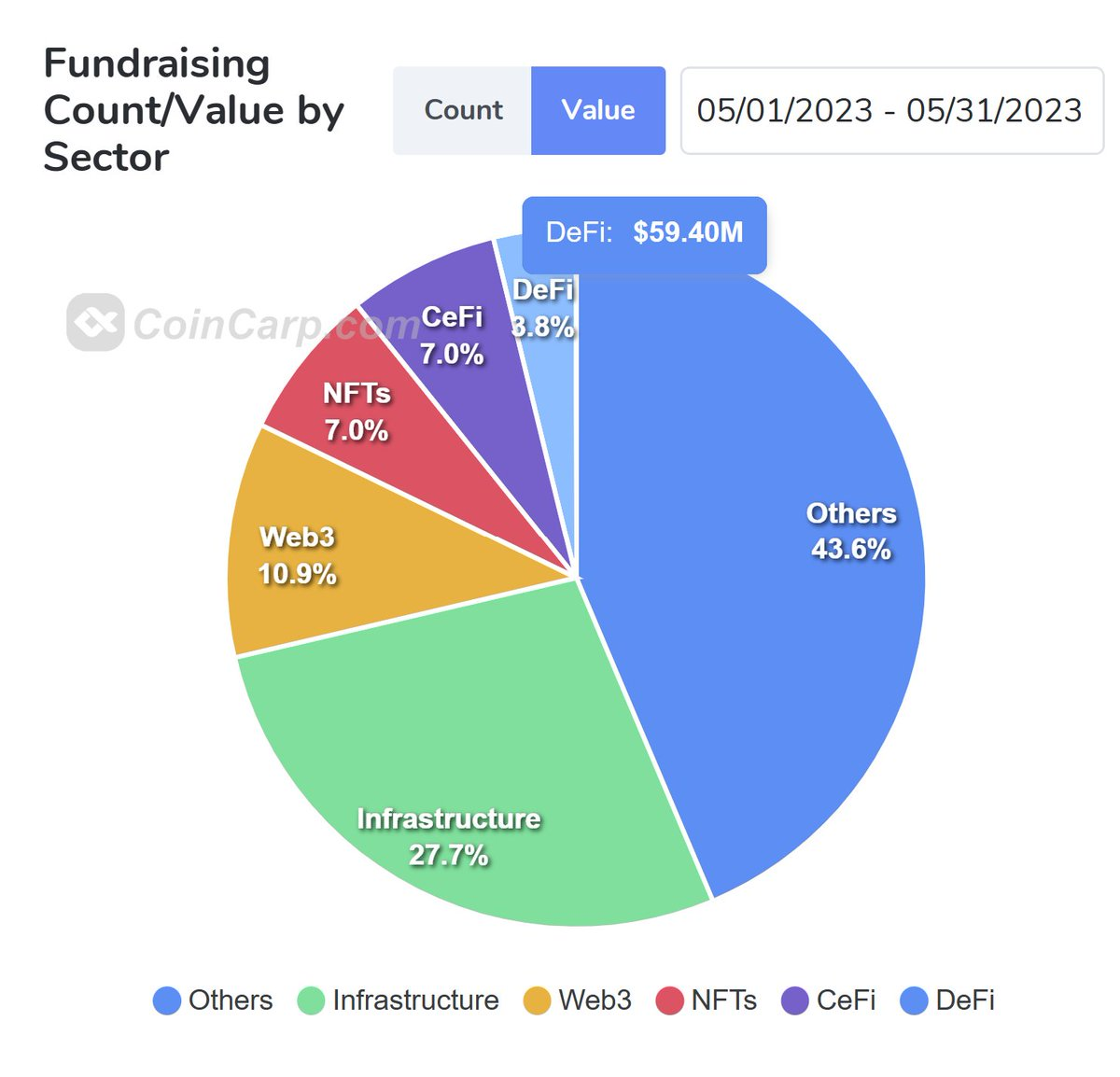Click the green Infrastructure legend dot

click(x=311, y=1000)
